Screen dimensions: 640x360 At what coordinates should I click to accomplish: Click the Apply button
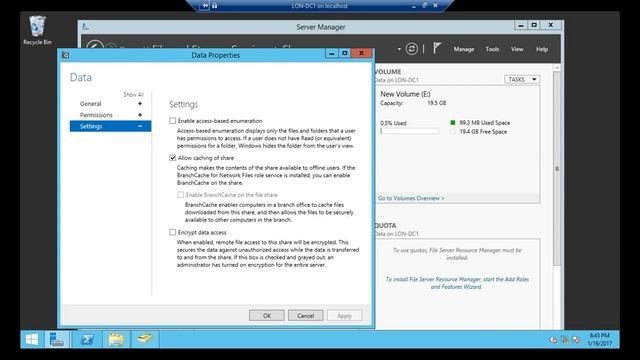point(344,316)
